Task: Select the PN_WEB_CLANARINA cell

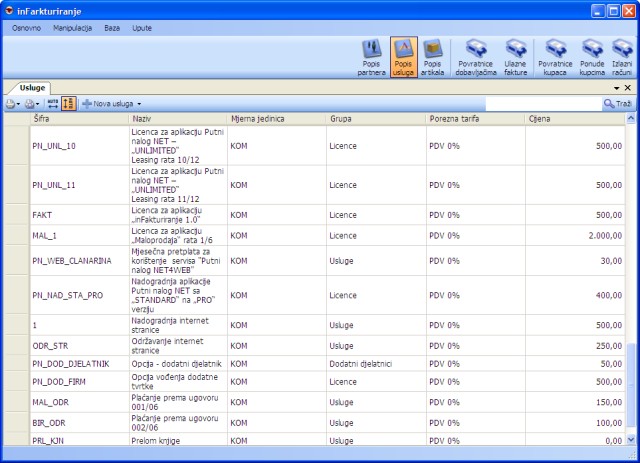Action: point(79,260)
